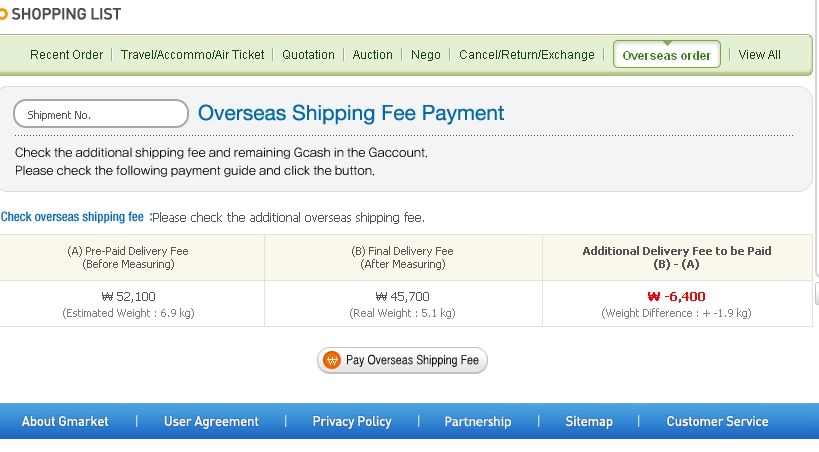Click the Shipment No. input field
The height and width of the screenshot is (452, 819).
101,114
